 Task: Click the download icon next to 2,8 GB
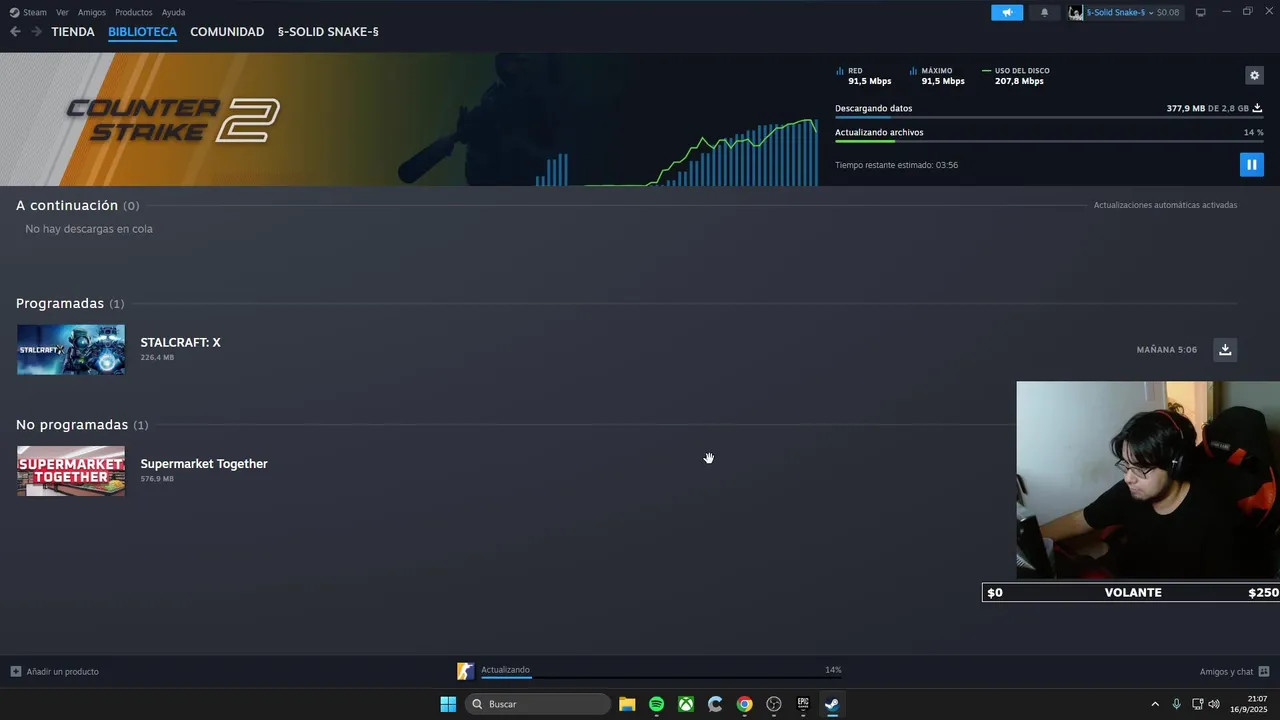[1258, 108]
